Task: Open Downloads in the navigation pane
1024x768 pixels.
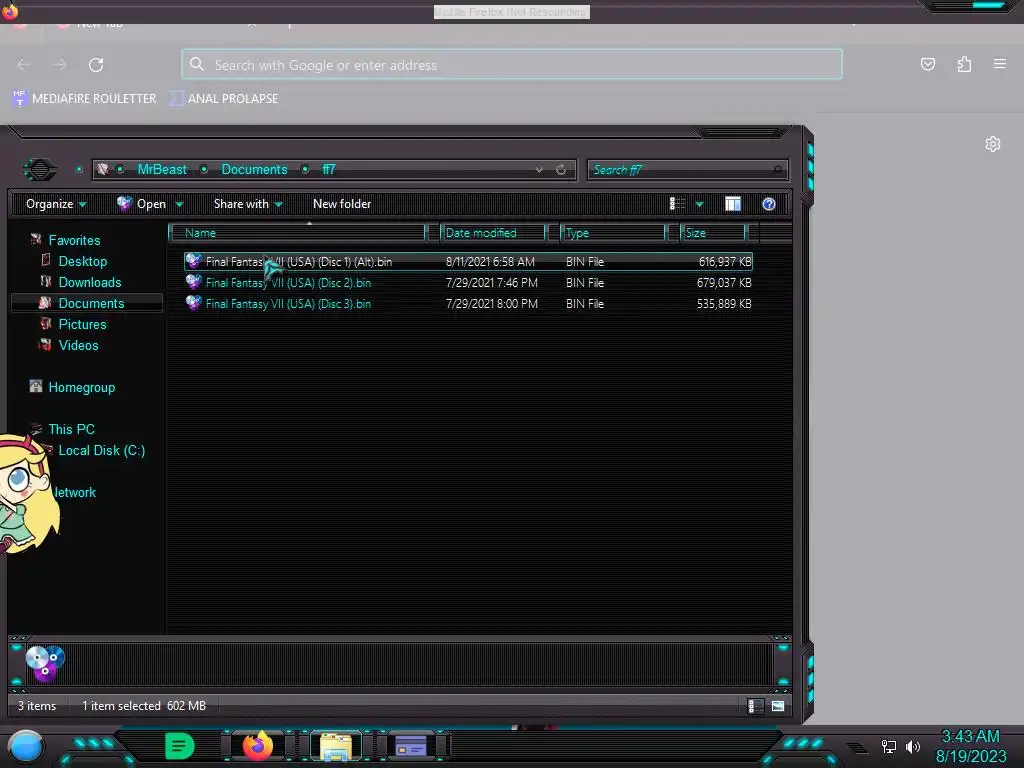Action: (89, 282)
